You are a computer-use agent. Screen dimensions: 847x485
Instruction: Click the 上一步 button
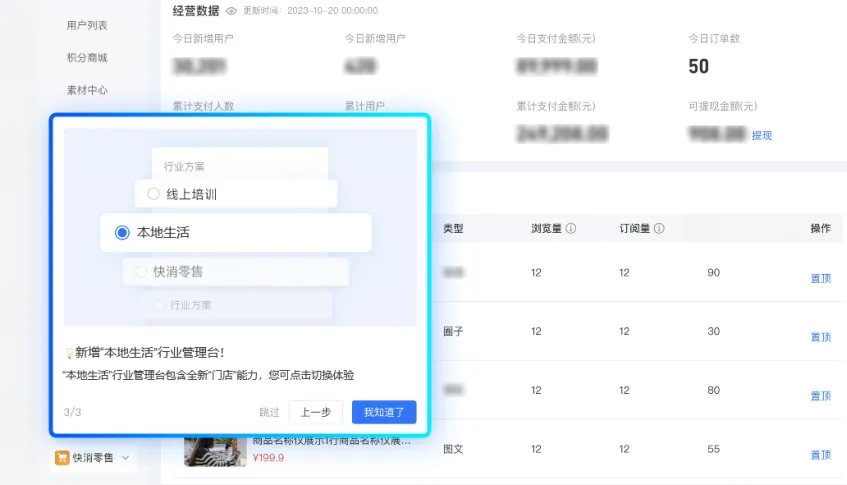[315, 412]
